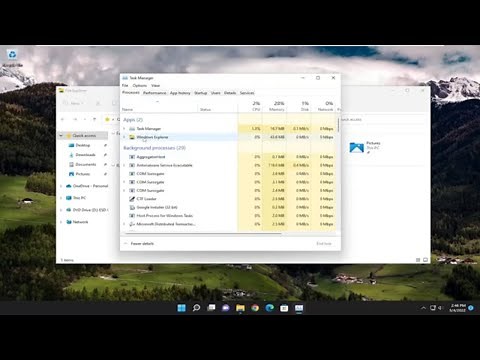Viewport: 480px width, 360px height.
Task: Click the Documents icon in File Explorer sidebar
Action: (x=71, y=164)
